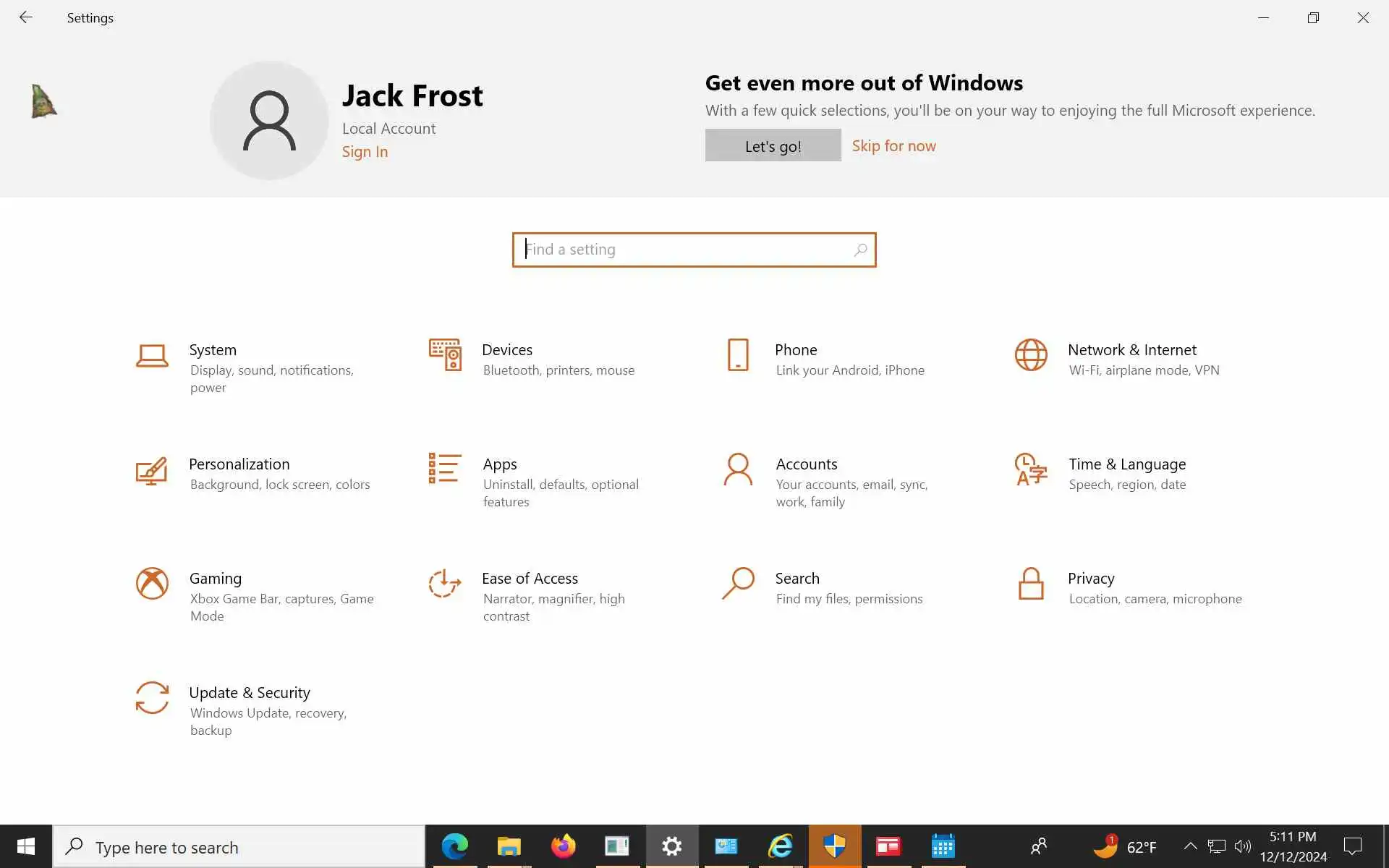Open Gaming Xbox icon

152,583
